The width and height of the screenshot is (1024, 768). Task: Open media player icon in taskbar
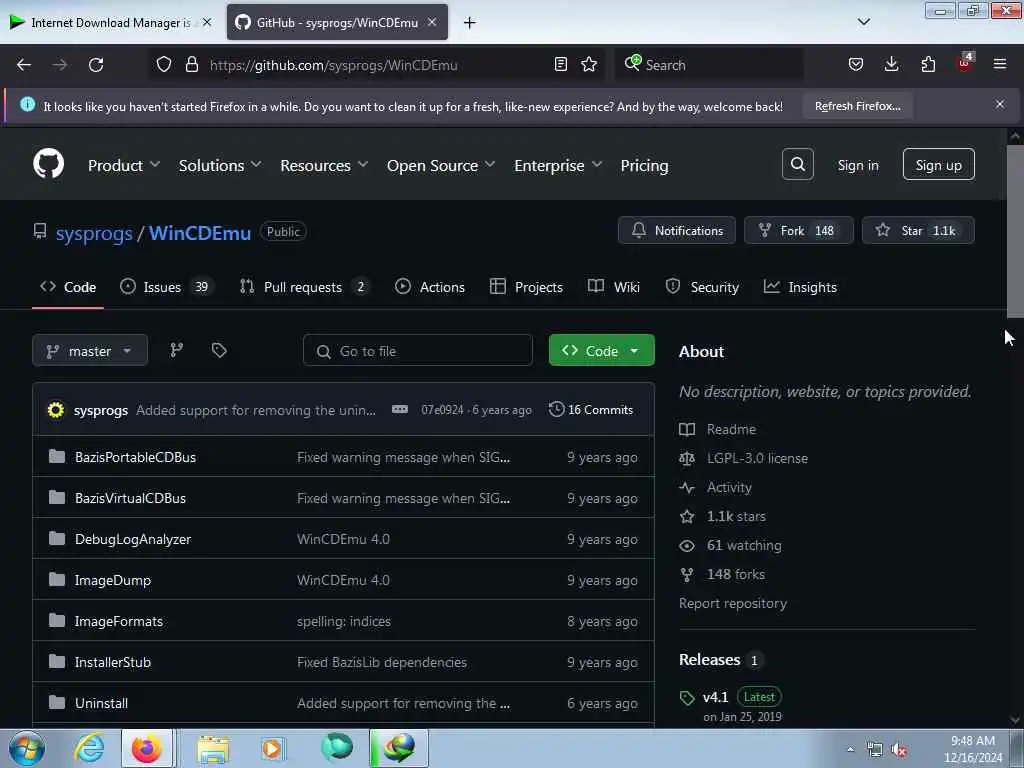[x=272, y=748]
